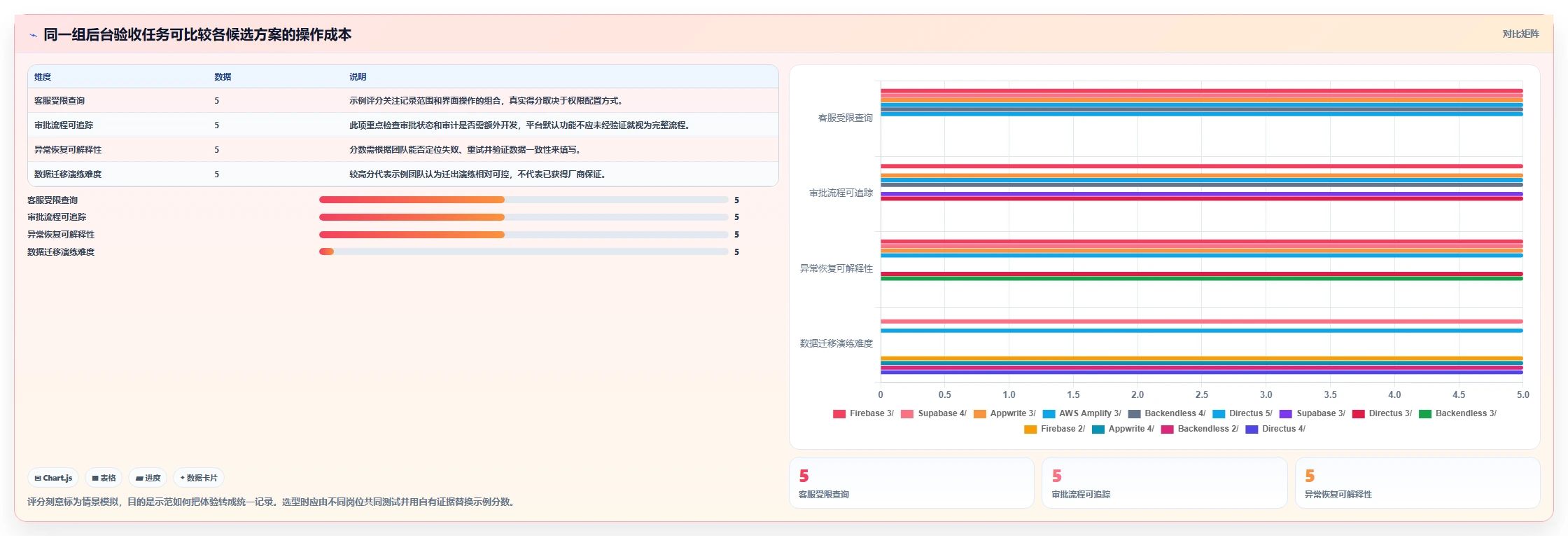Select the 表格 chip

click(104, 478)
